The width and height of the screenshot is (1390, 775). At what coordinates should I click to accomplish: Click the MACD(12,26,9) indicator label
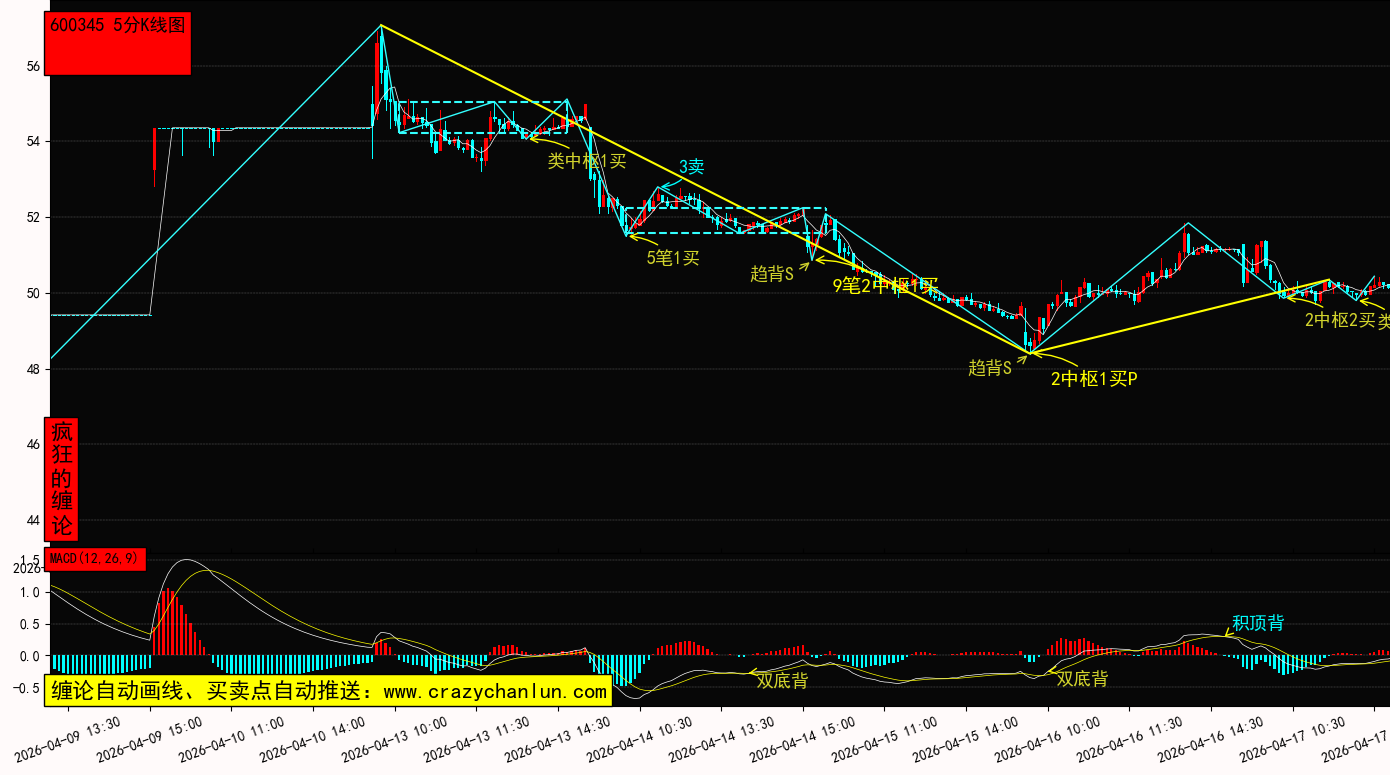pos(95,559)
